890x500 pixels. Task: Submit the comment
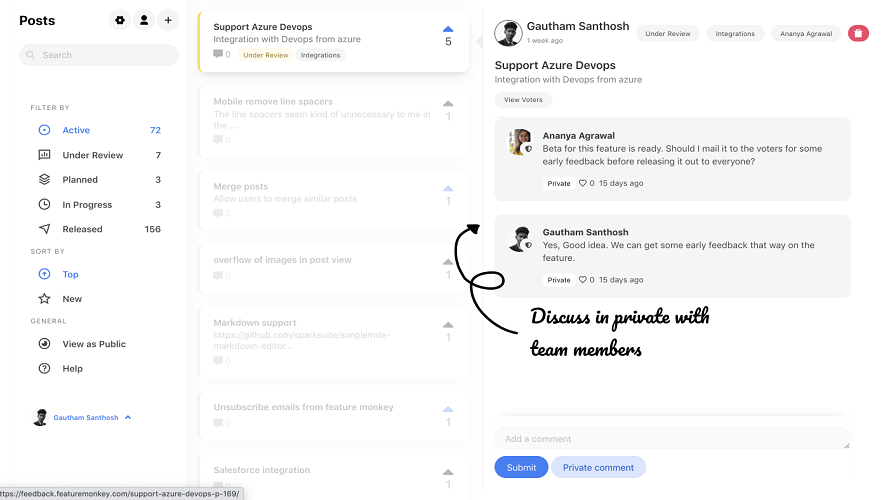tap(521, 467)
